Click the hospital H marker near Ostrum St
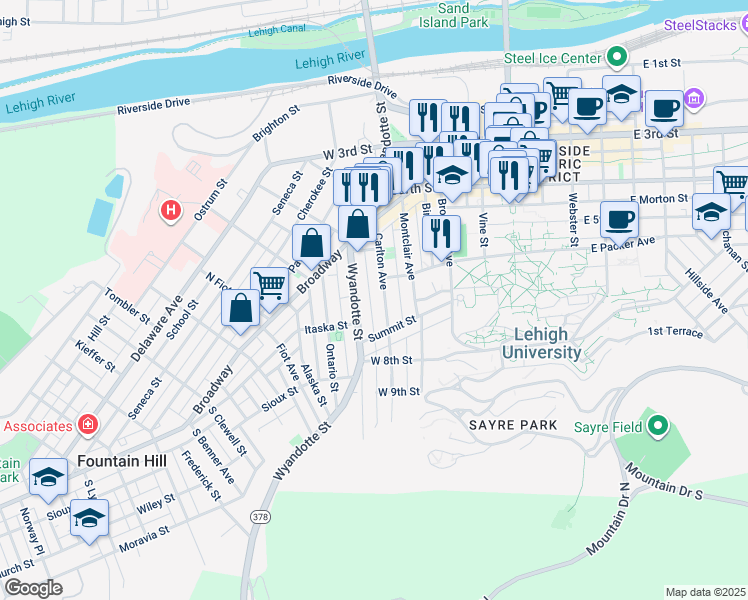This screenshot has width=748, height=600. tap(171, 211)
